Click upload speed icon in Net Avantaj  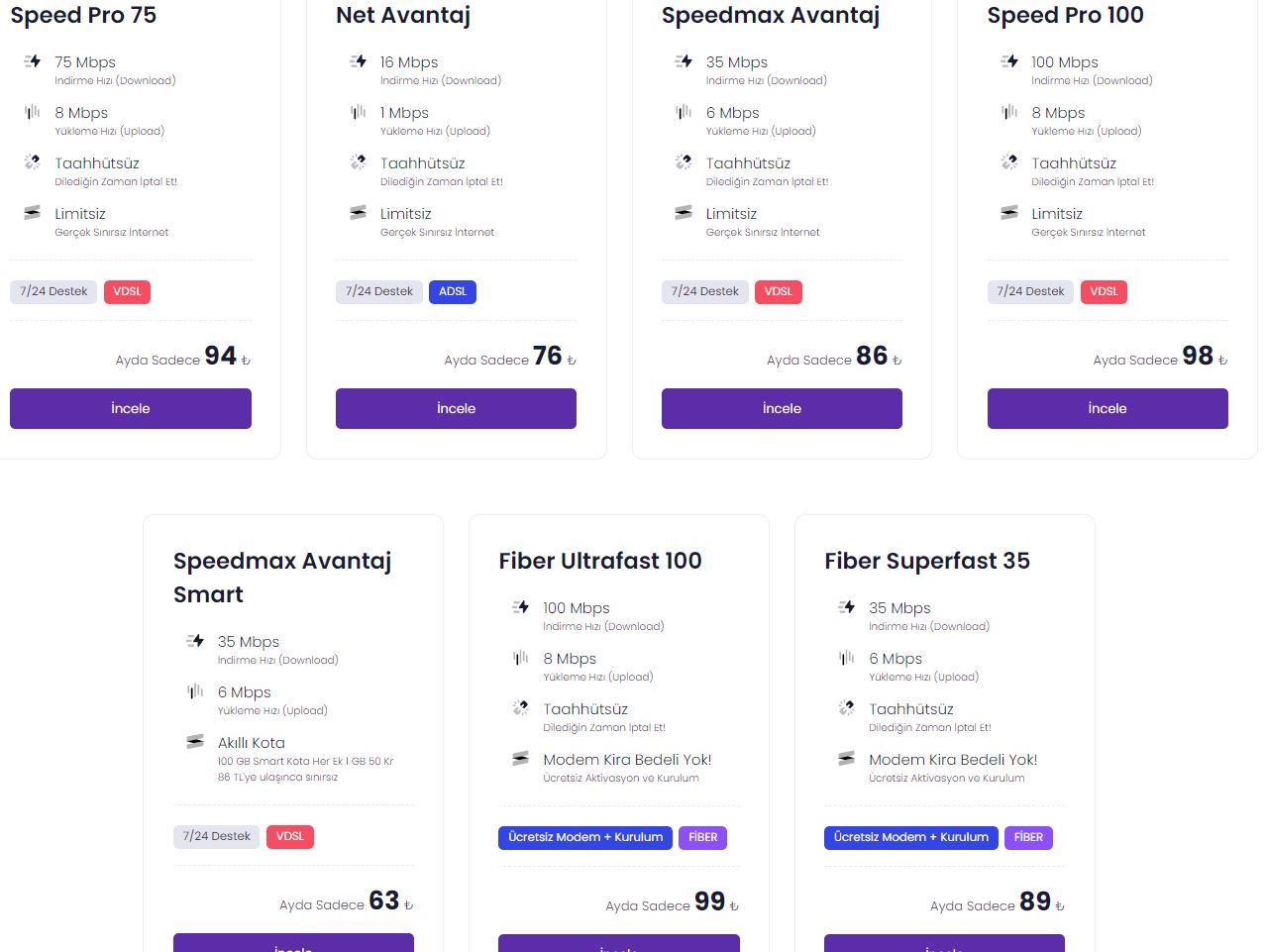pos(358,112)
